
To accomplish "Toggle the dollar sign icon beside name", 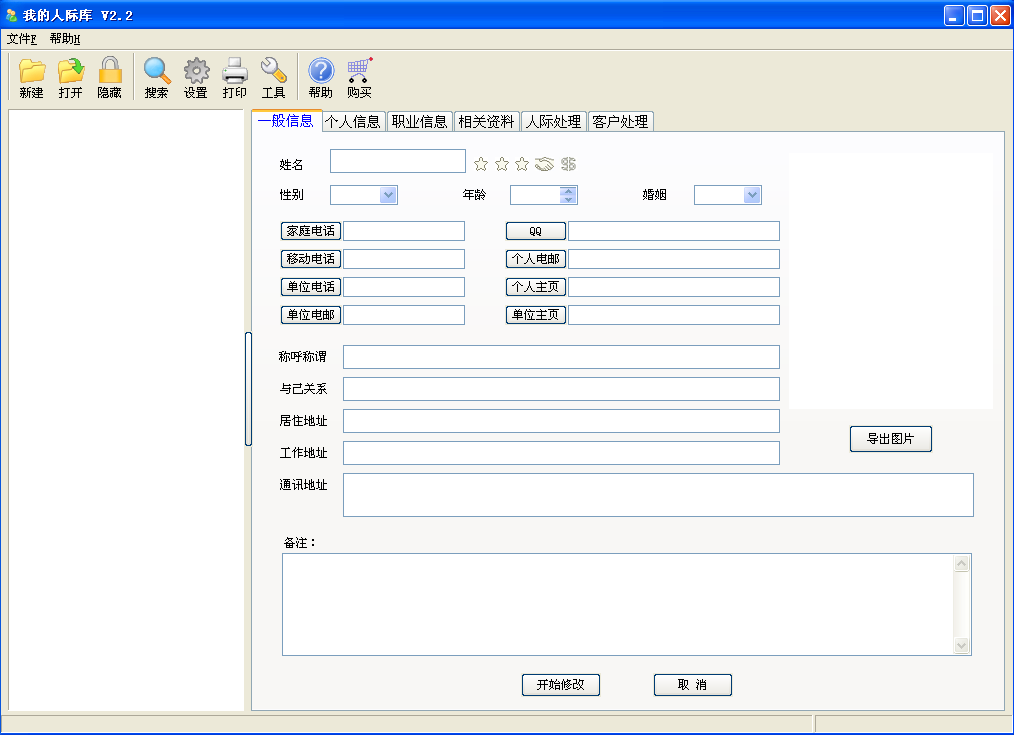I will [x=568, y=164].
